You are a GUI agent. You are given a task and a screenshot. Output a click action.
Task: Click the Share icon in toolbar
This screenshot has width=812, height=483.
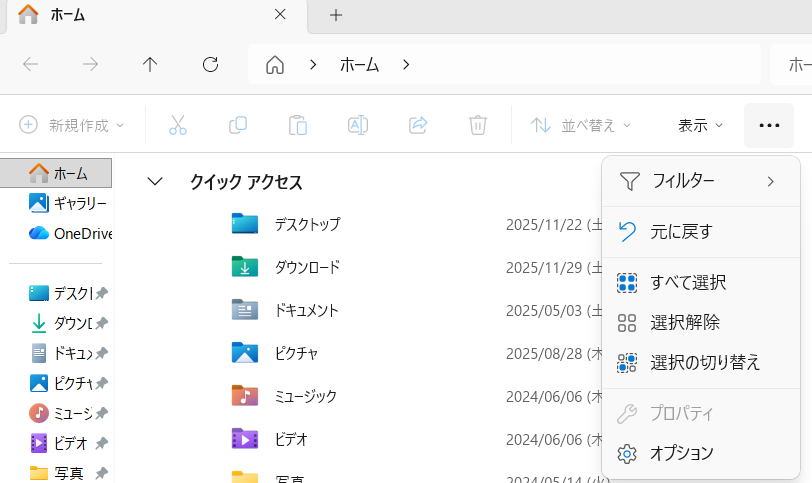pos(418,125)
